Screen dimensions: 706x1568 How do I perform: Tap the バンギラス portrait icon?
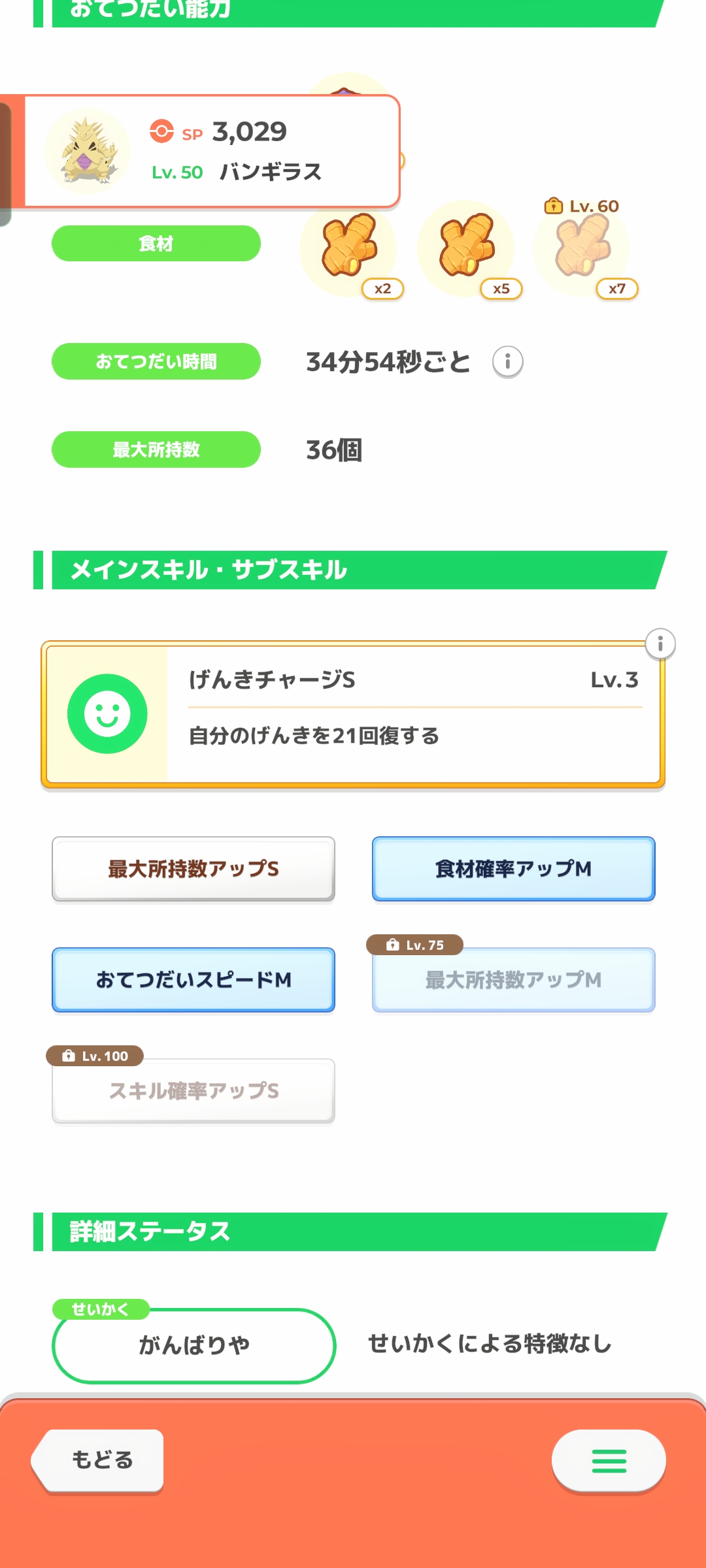point(88,152)
